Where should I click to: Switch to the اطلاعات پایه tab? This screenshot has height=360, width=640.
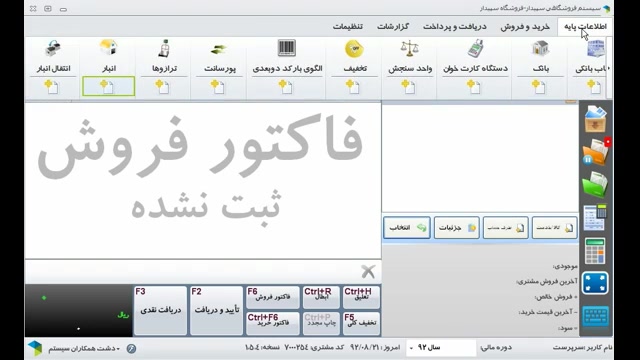click(585, 27)
